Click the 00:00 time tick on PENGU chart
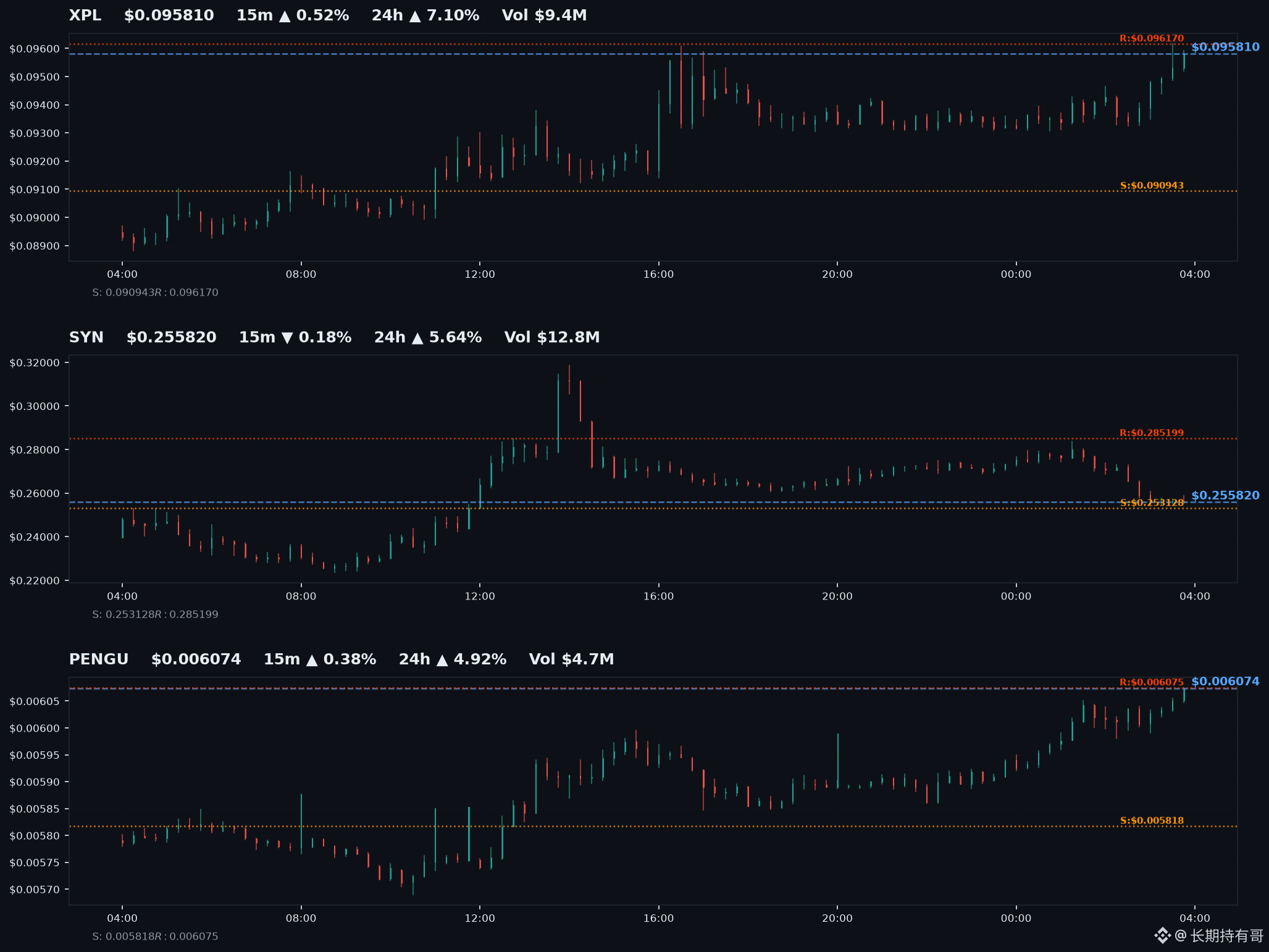The image size is (1269, 952). (x=1016, y=918)
